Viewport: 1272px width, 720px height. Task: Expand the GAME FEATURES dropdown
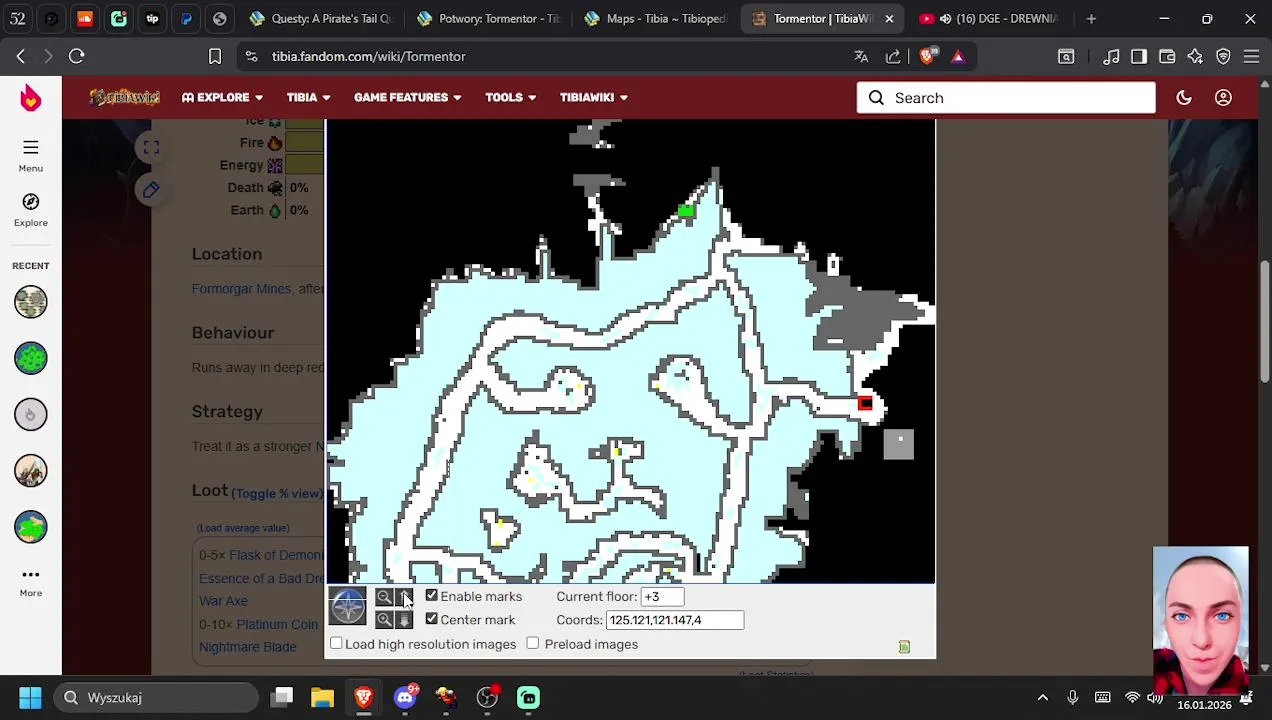pyautogui.click(x=408, y=98)
